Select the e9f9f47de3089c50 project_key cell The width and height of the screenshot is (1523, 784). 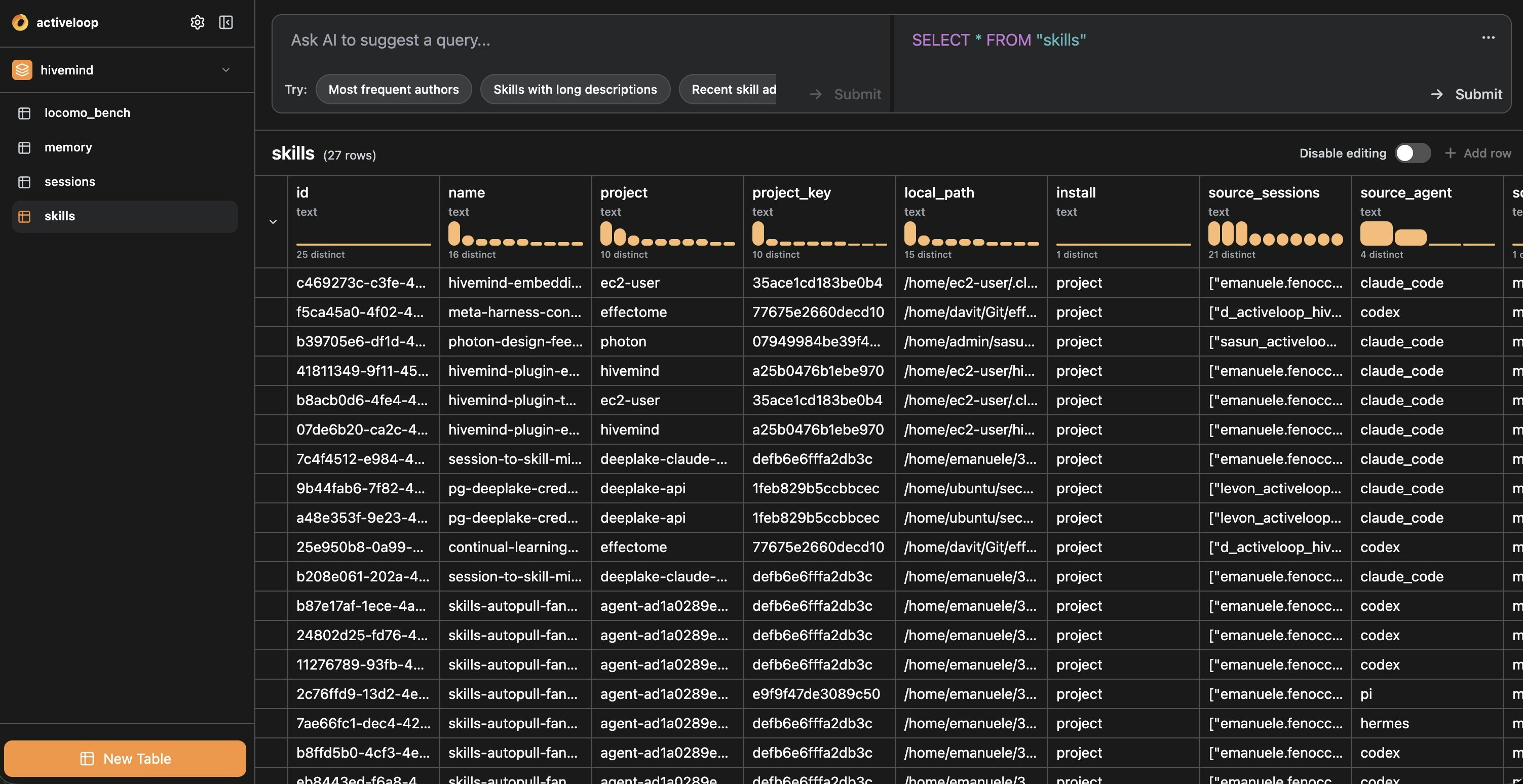click(819, 694)
